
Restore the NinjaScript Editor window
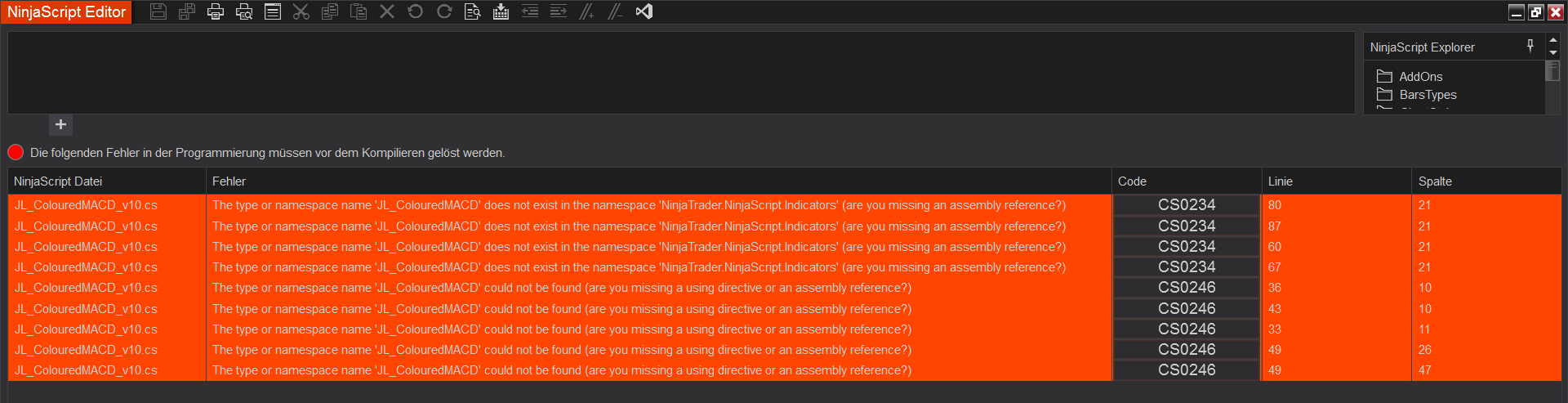[1536, 12]
